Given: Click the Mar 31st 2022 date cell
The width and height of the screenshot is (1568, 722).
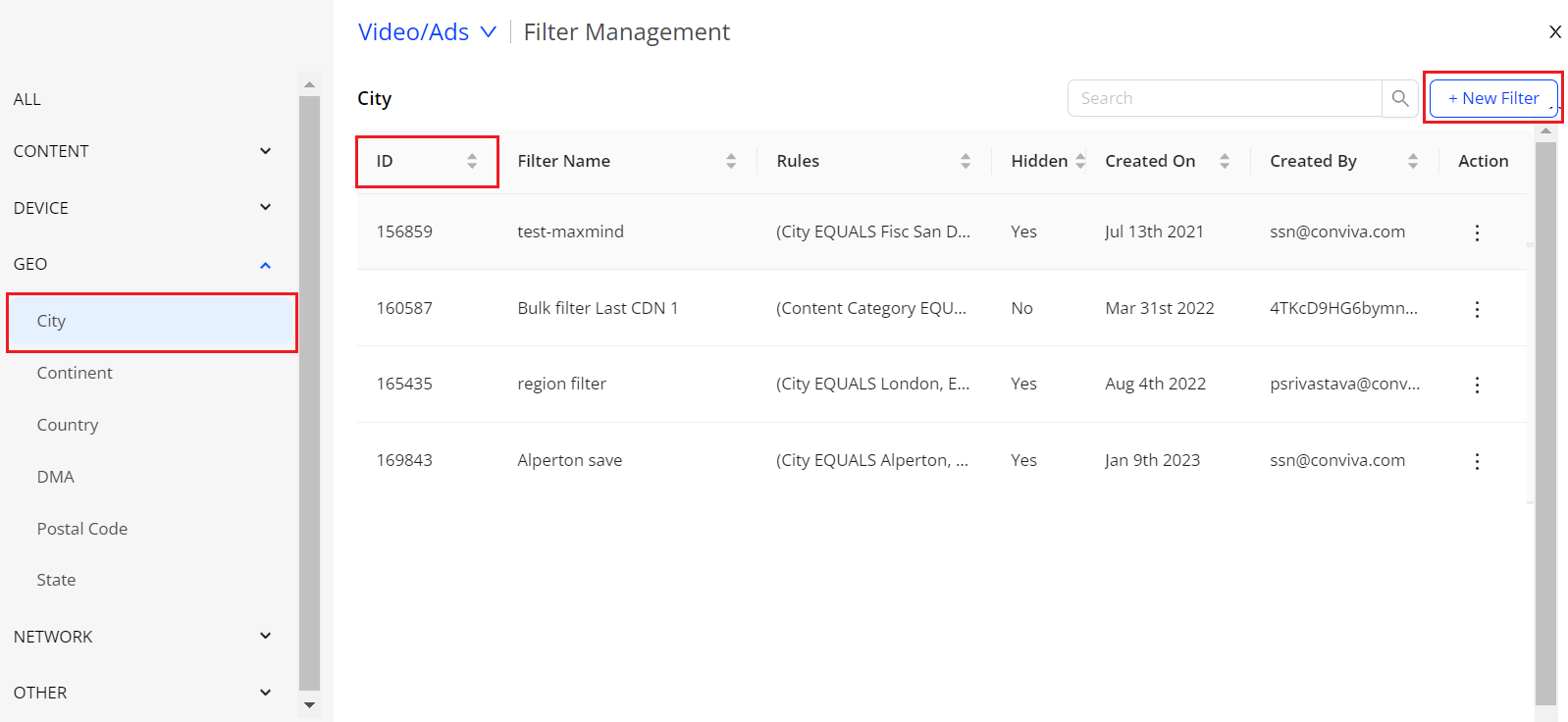Looking at the screenshot, I should [1160, 308].
